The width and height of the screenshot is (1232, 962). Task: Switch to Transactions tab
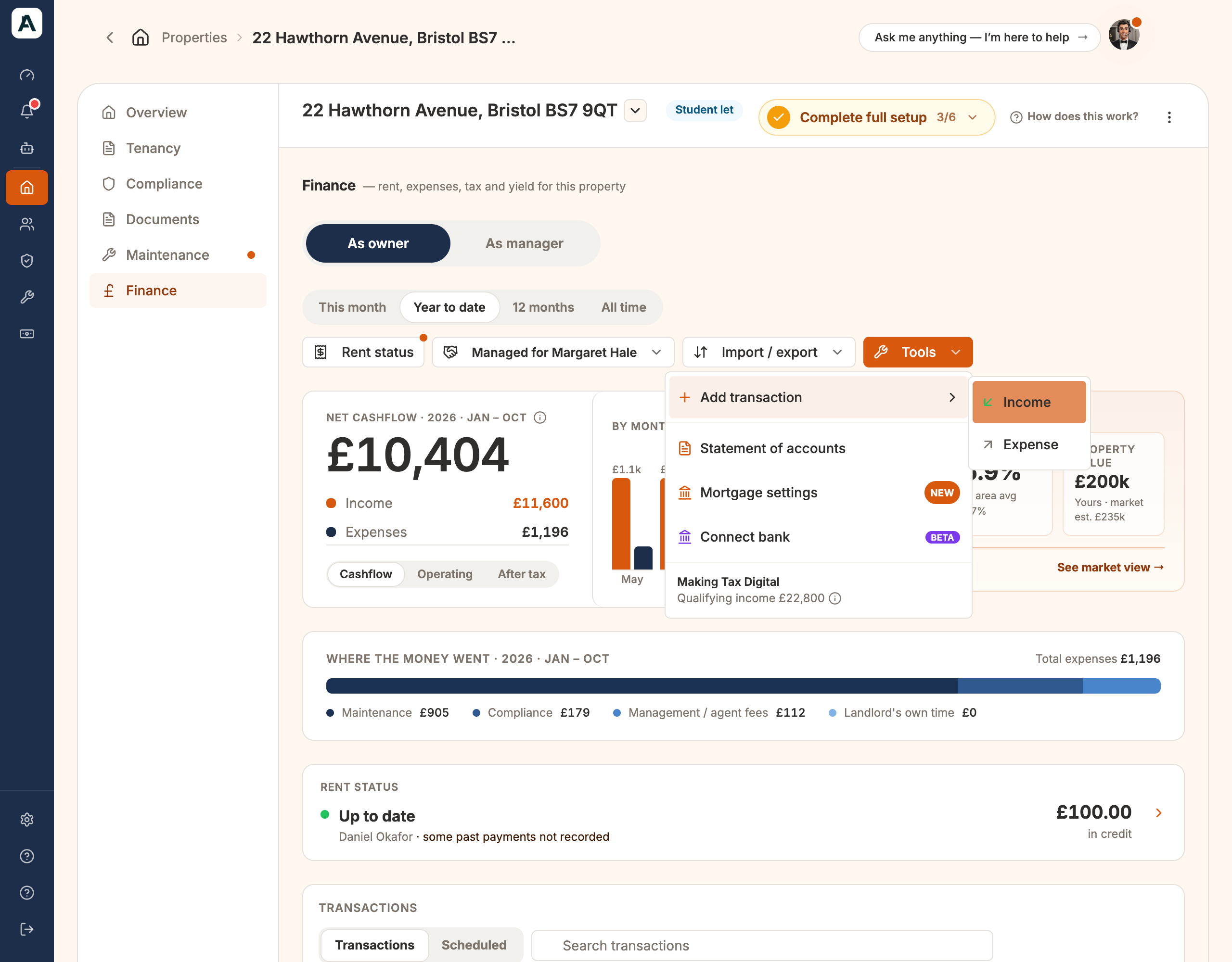374,945
